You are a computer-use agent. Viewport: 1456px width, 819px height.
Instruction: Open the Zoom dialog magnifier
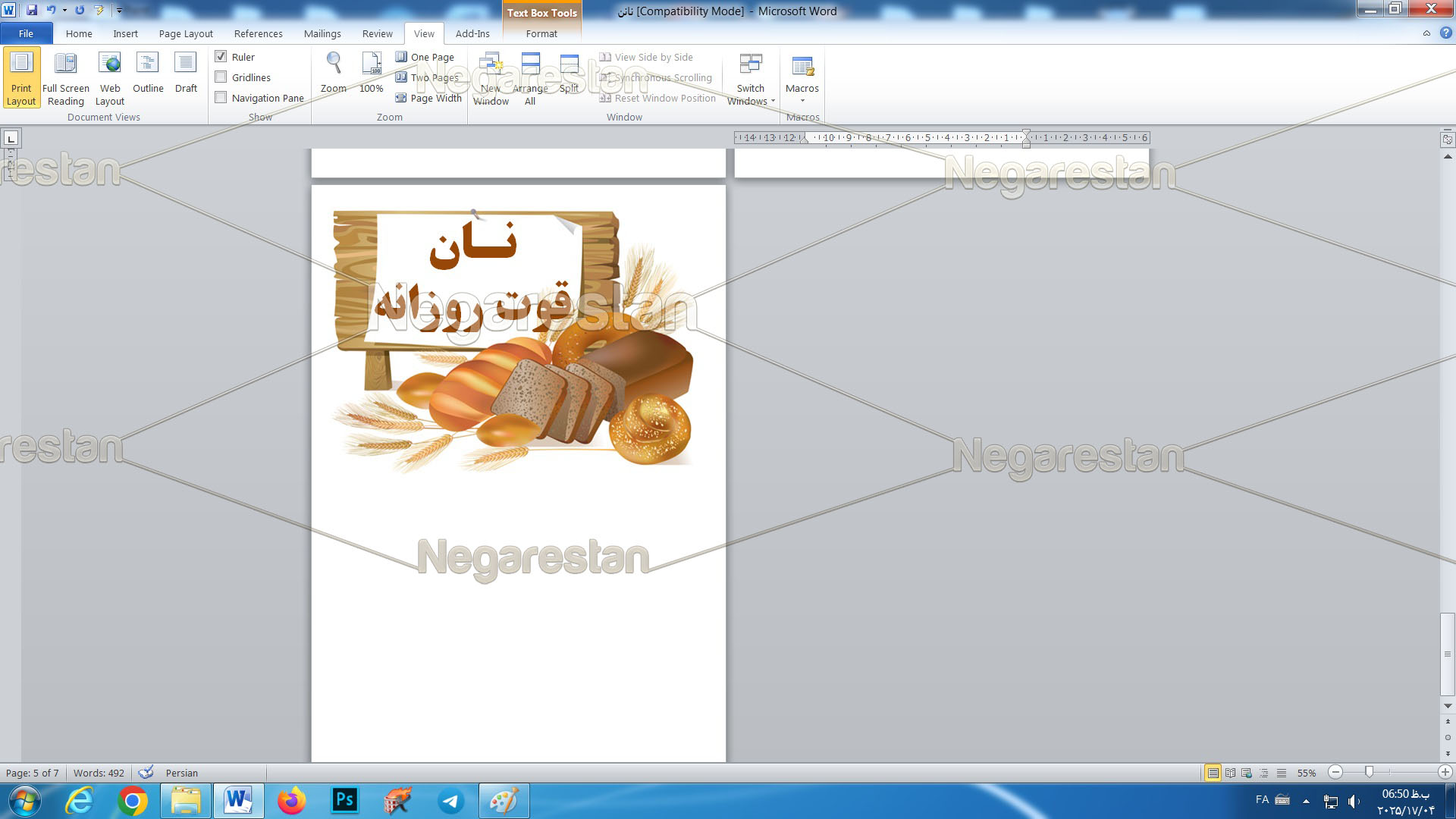click(x=333, y=74)
